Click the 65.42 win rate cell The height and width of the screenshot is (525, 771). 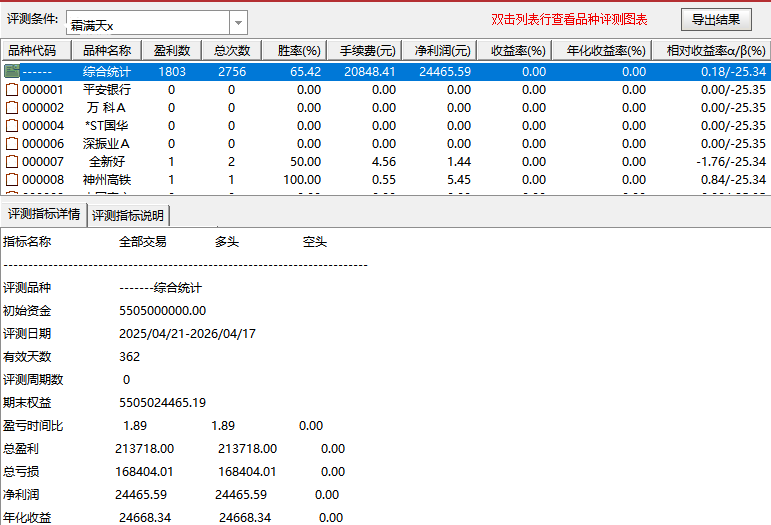click(x=305, y=72)
